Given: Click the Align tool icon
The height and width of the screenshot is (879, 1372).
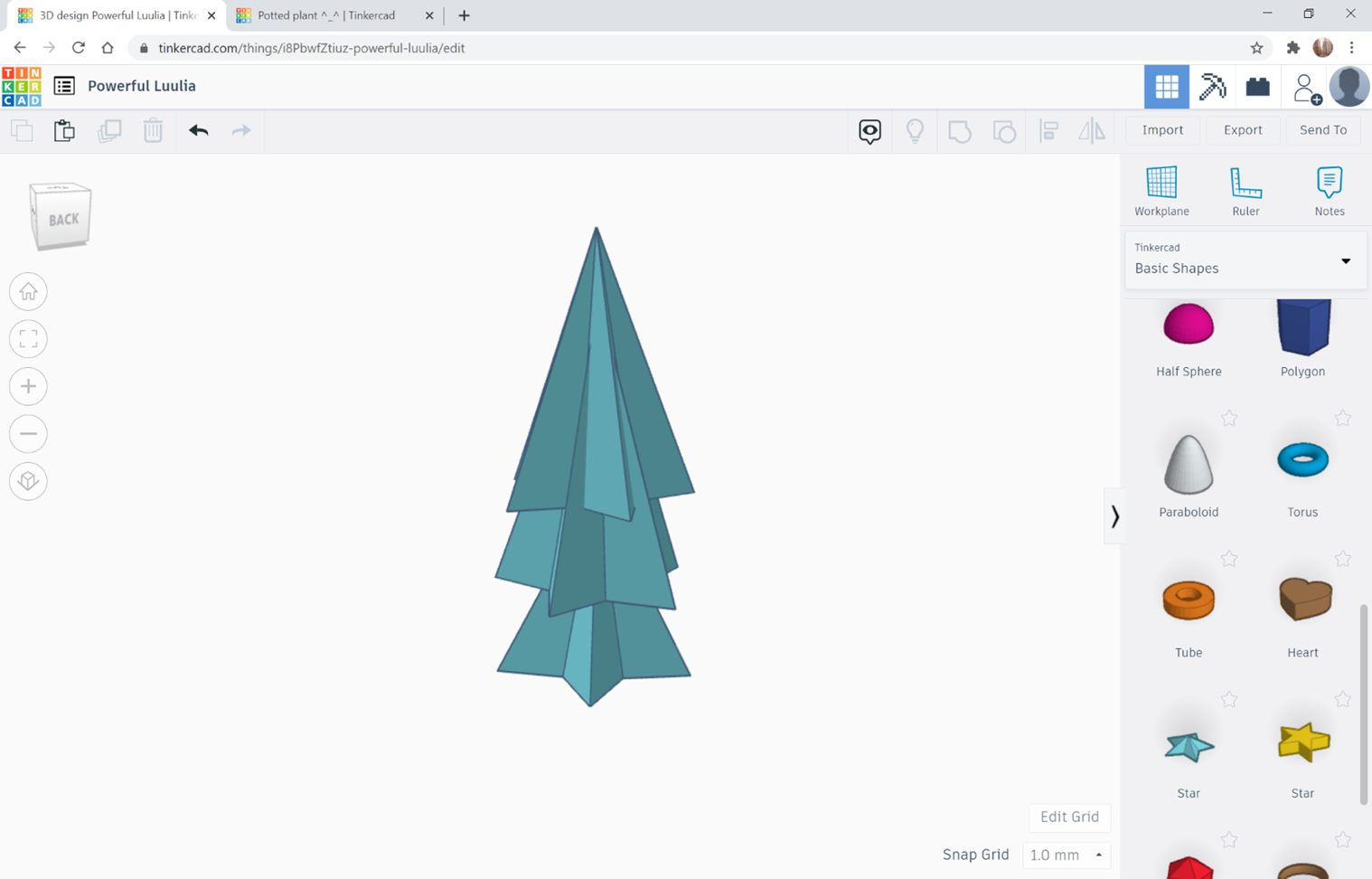Looking at the screenshot, I should tap(1048, 131).
